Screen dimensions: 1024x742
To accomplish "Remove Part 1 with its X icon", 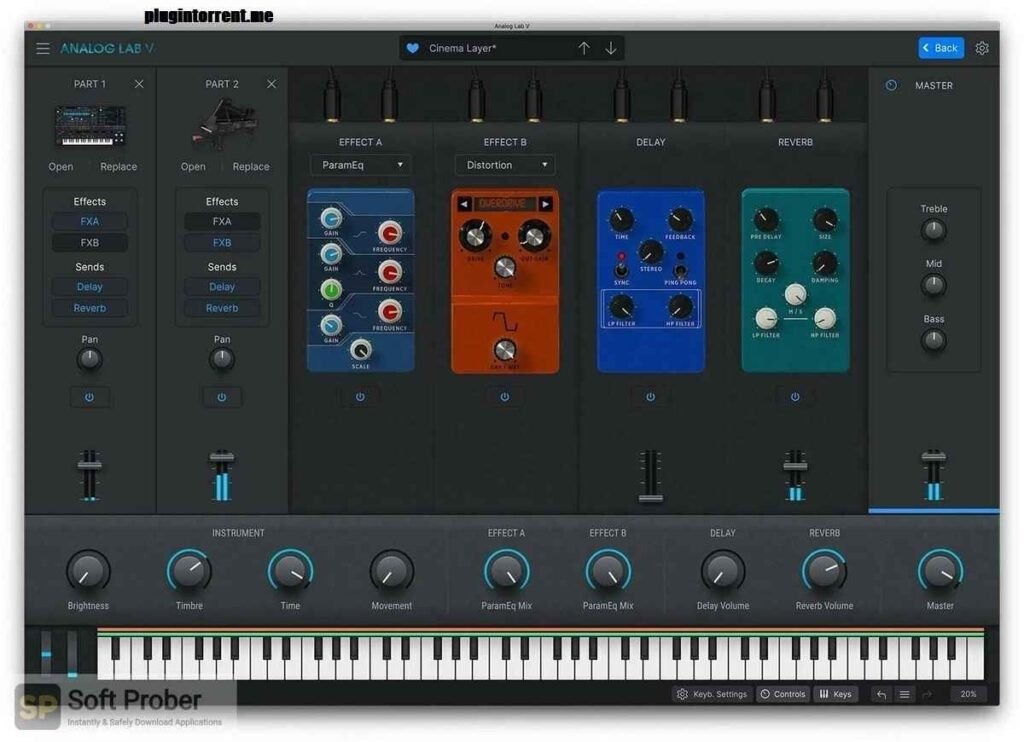I will tap(139, 84).
